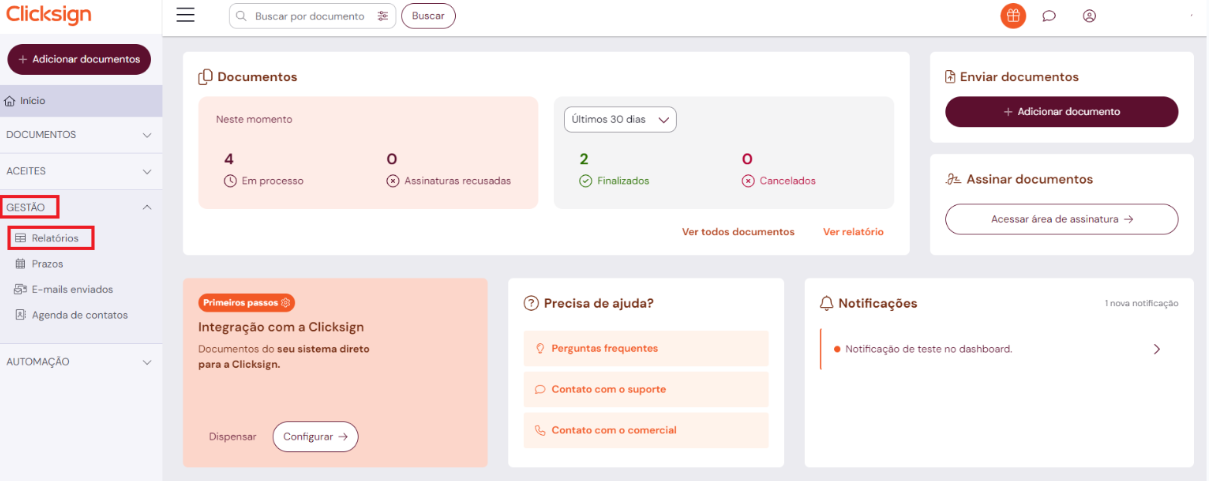Open notification arrow for Notificação de teste

(x=1157, y=349)
